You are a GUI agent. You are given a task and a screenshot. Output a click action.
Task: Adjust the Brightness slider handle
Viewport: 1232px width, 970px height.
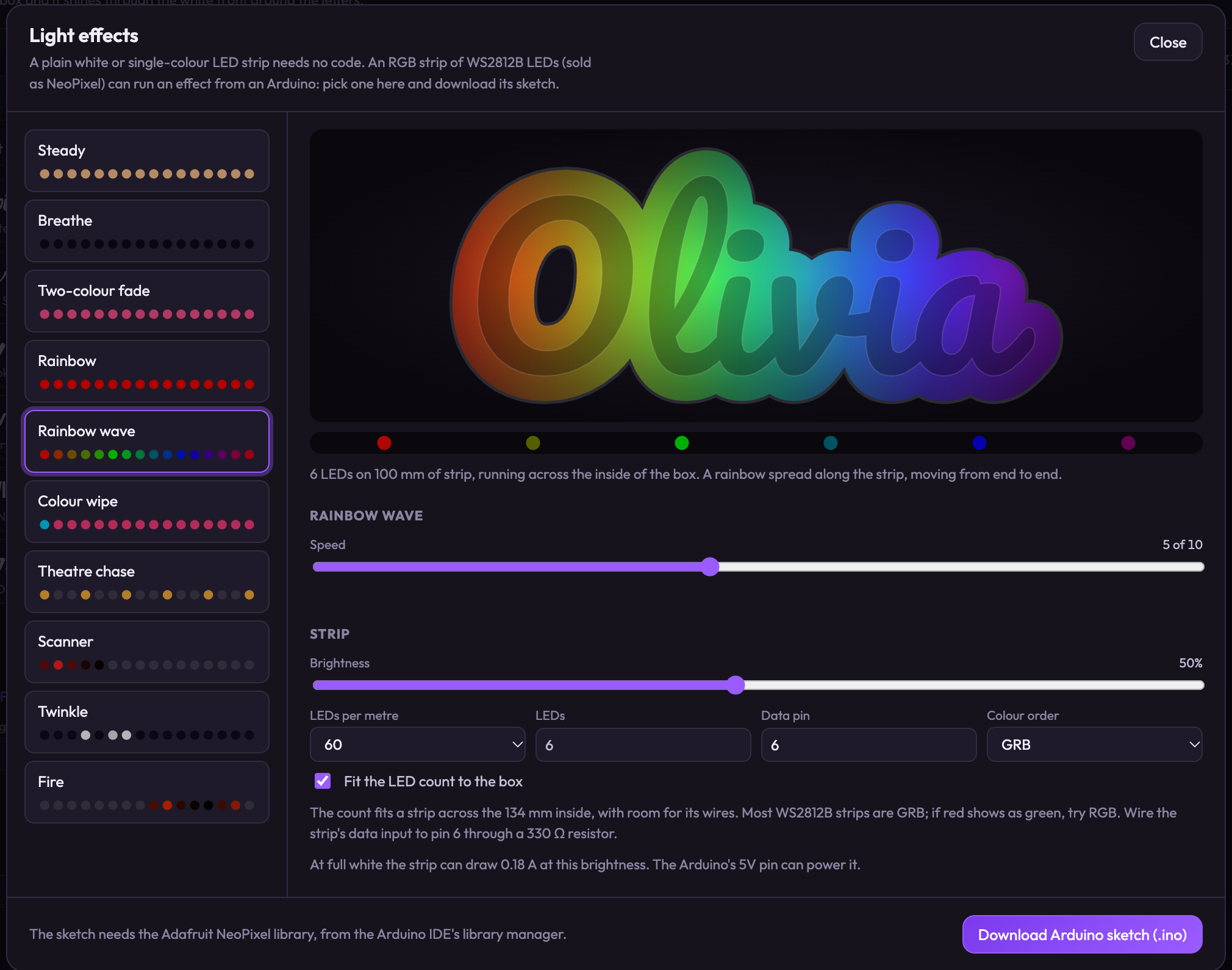coord(736,685)
